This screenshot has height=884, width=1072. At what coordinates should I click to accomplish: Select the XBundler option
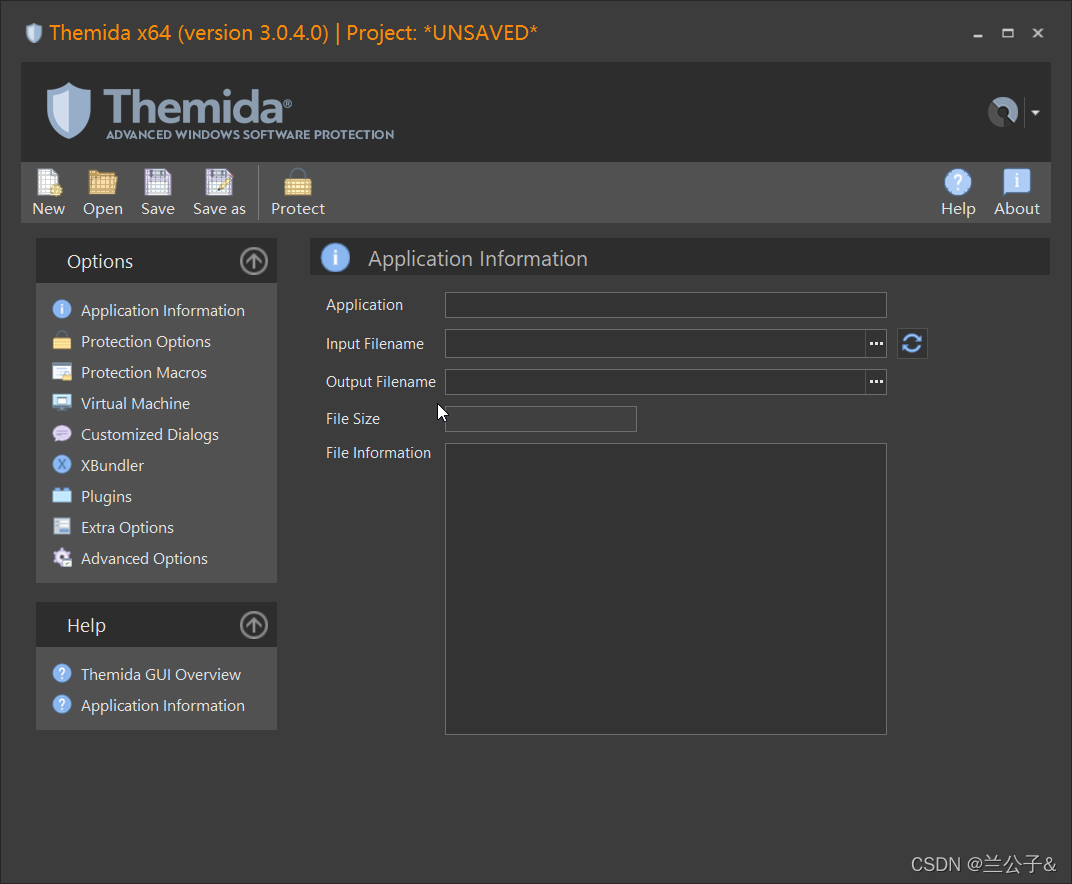[x=98, y=466]
